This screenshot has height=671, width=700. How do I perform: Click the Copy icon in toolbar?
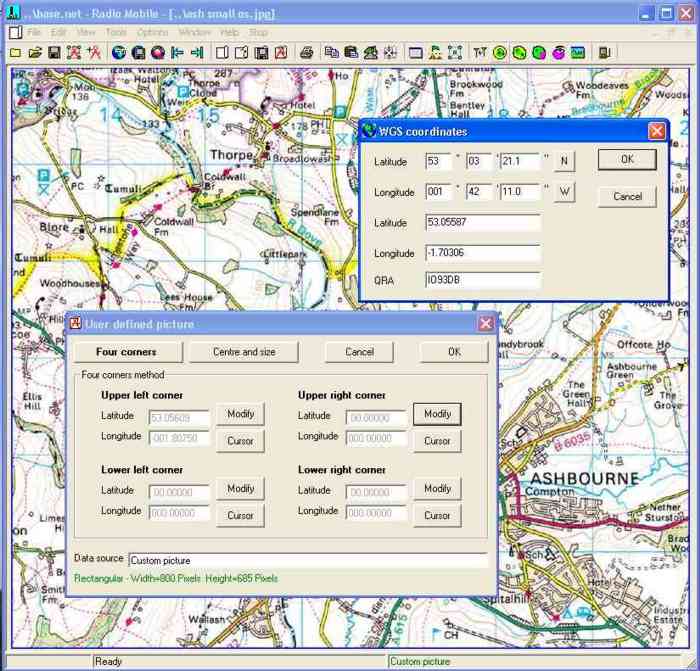331,53
